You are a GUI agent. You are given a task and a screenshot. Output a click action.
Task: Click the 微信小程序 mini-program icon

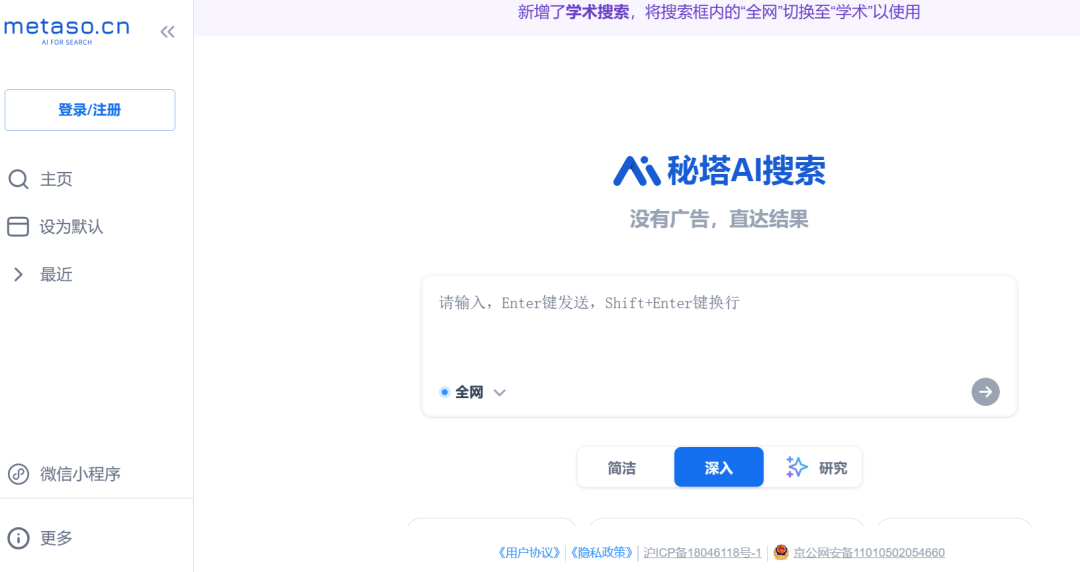click(x=19, y=474)
